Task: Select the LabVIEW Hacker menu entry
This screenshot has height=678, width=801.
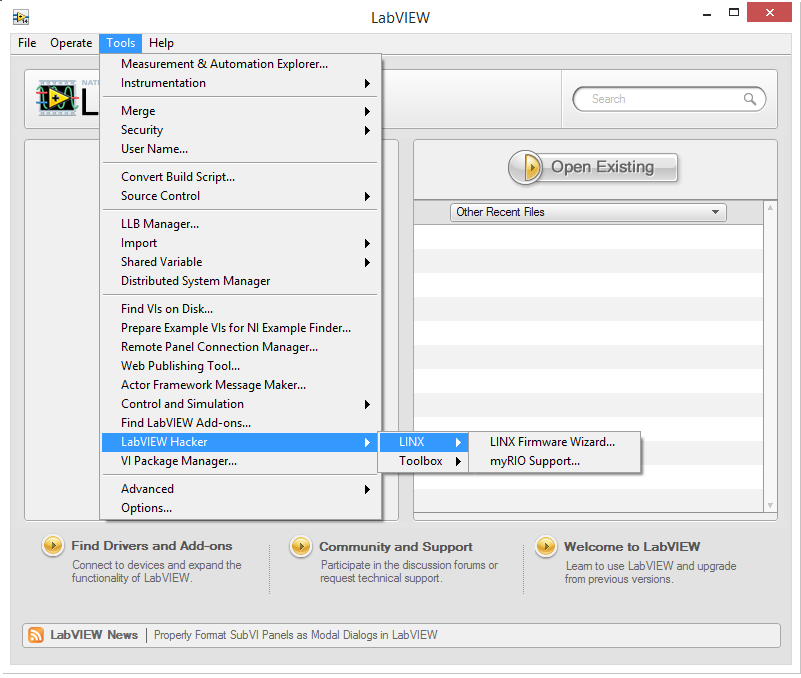Action: tap(240, 442)
